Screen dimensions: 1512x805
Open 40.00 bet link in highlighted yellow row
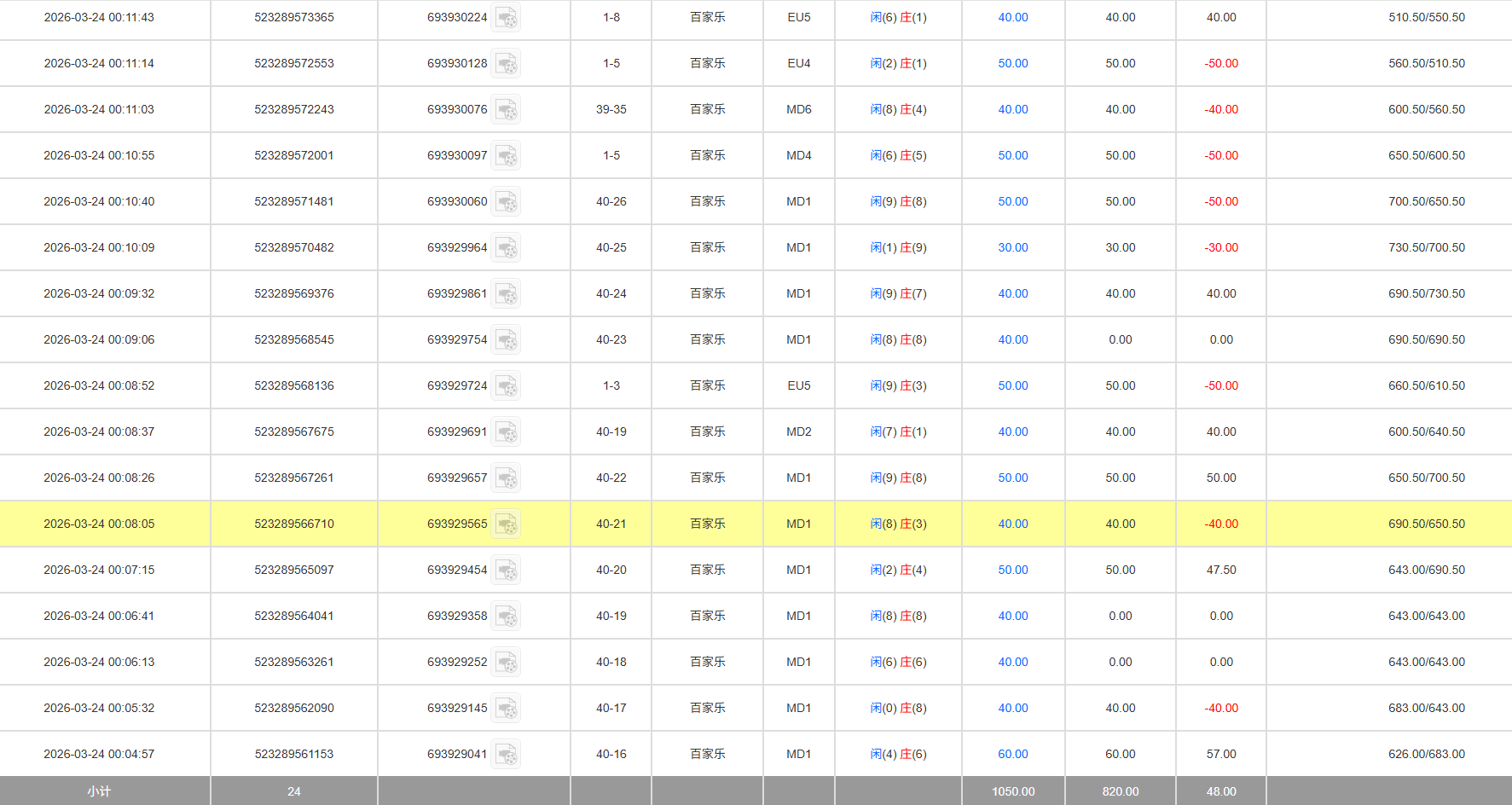tap(1012, 524)
